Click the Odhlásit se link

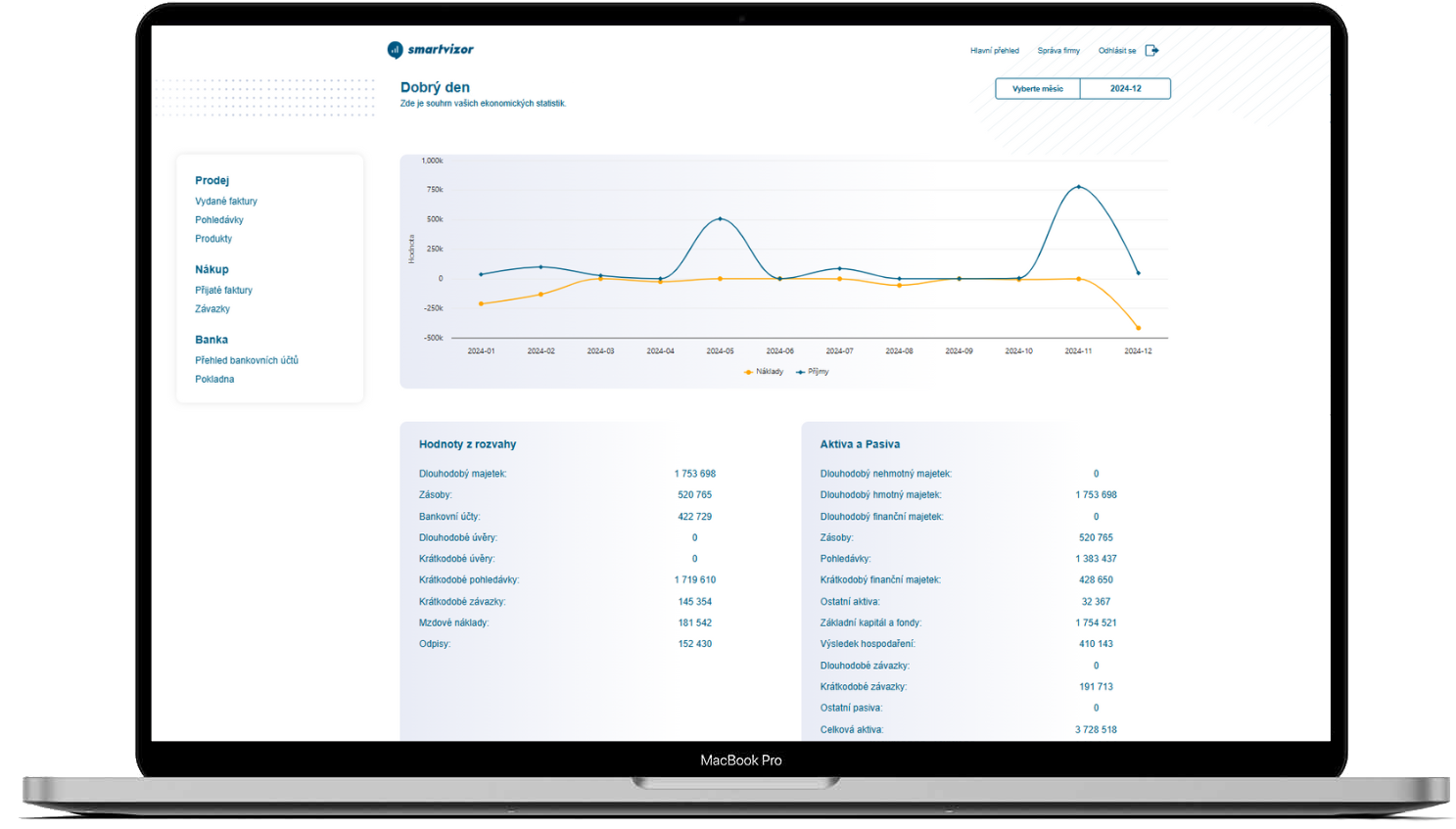tap(1116, 51)
